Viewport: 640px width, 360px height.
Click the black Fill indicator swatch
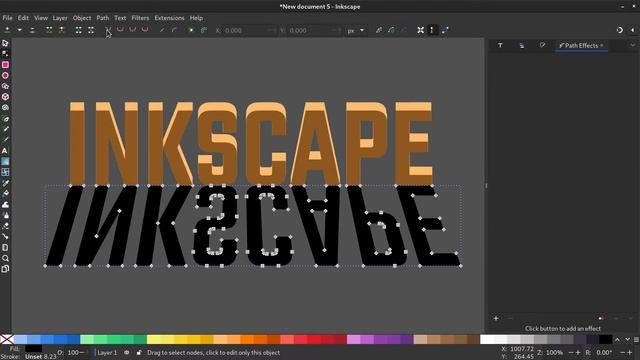pyautogui.click(x=33, y=349)
